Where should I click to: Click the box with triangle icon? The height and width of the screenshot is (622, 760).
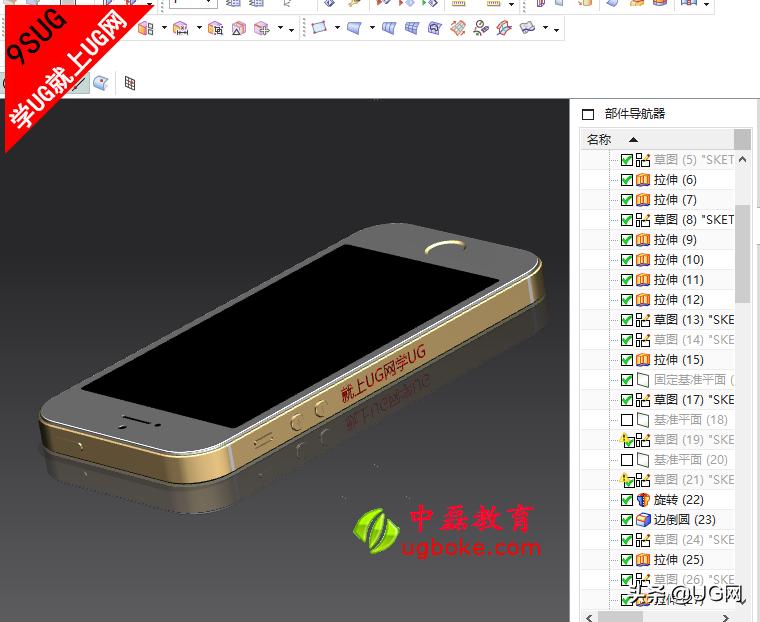[x=238, y=29]
